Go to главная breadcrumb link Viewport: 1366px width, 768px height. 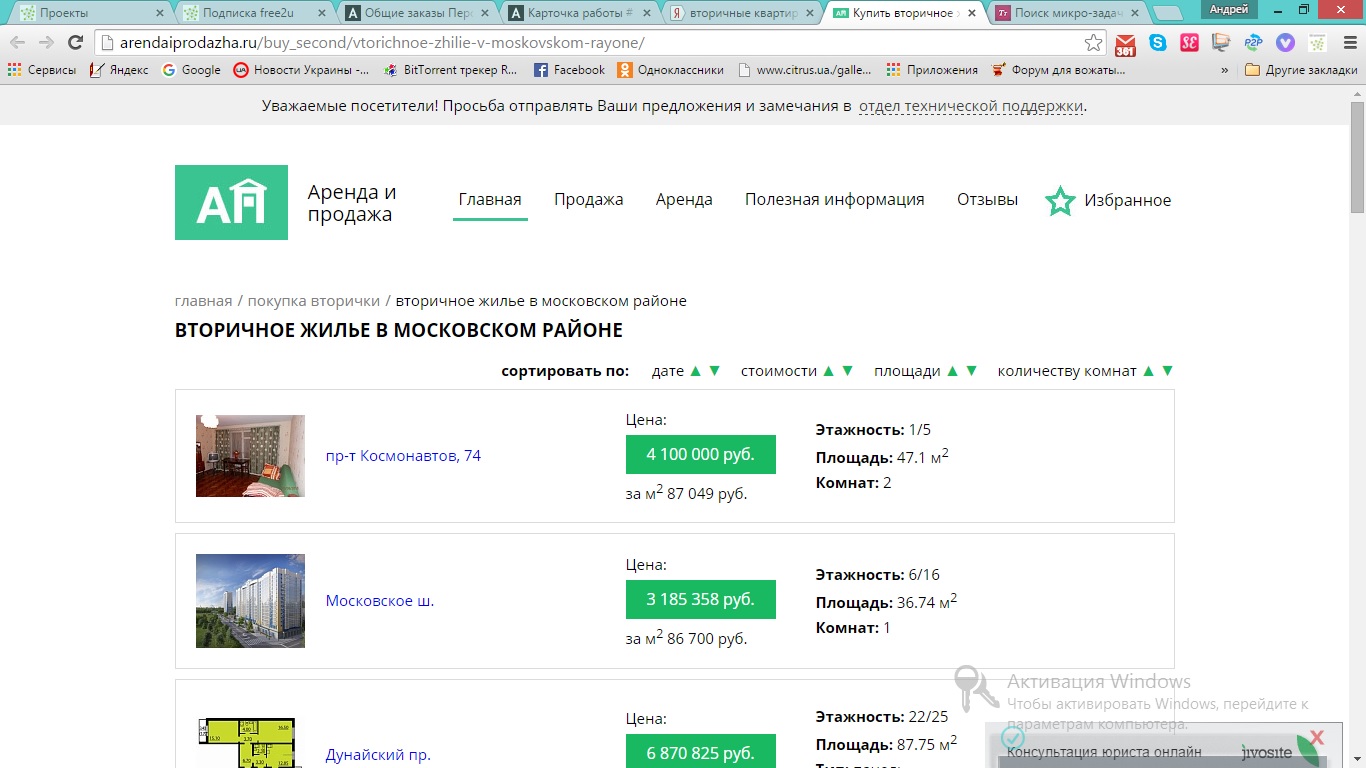coord(203,301)
